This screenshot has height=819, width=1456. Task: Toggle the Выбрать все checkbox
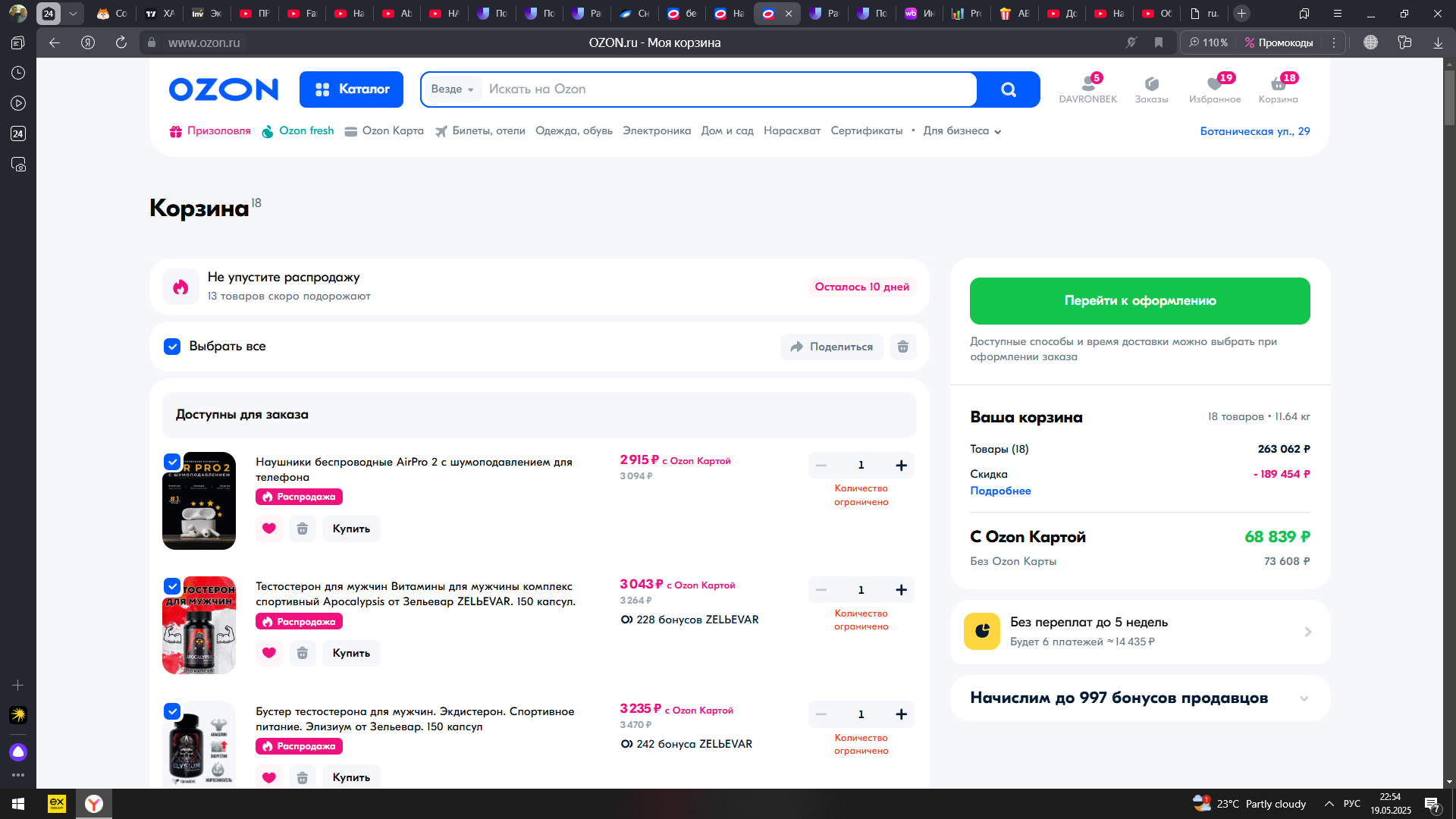tap(172, 347)
